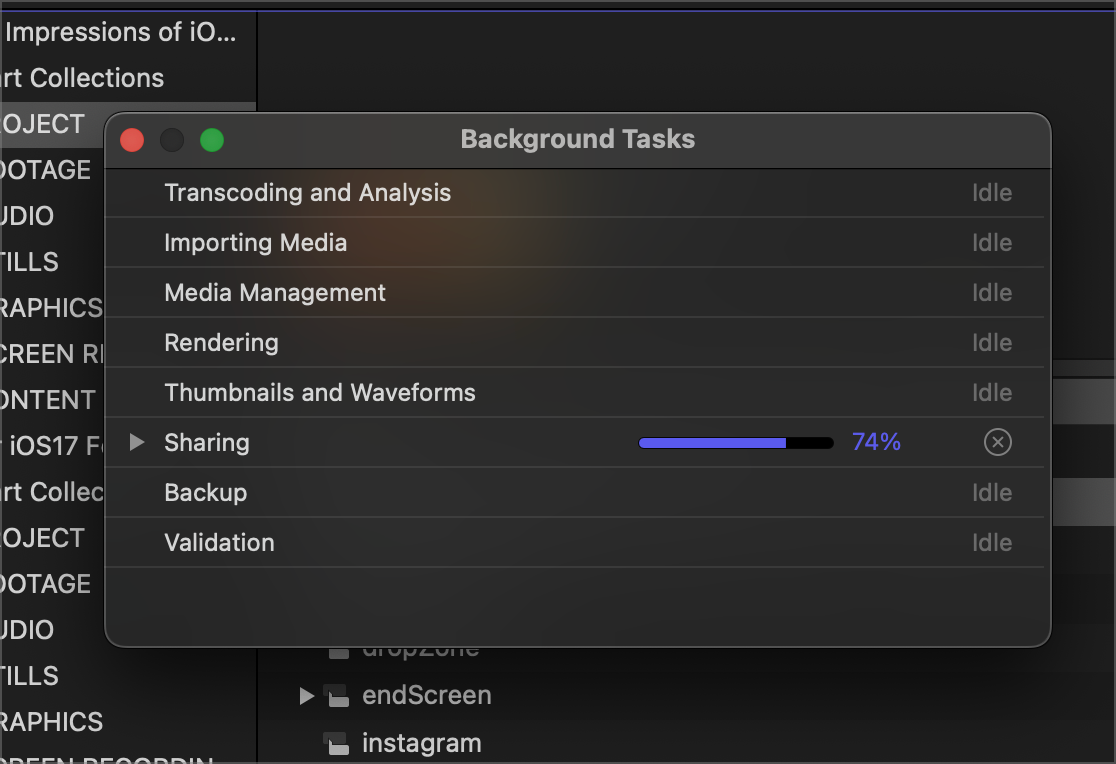Viewport: 1116px width, 764px height.
Task: Click the instagram folder icon
Action: click(x=337, y=743)
